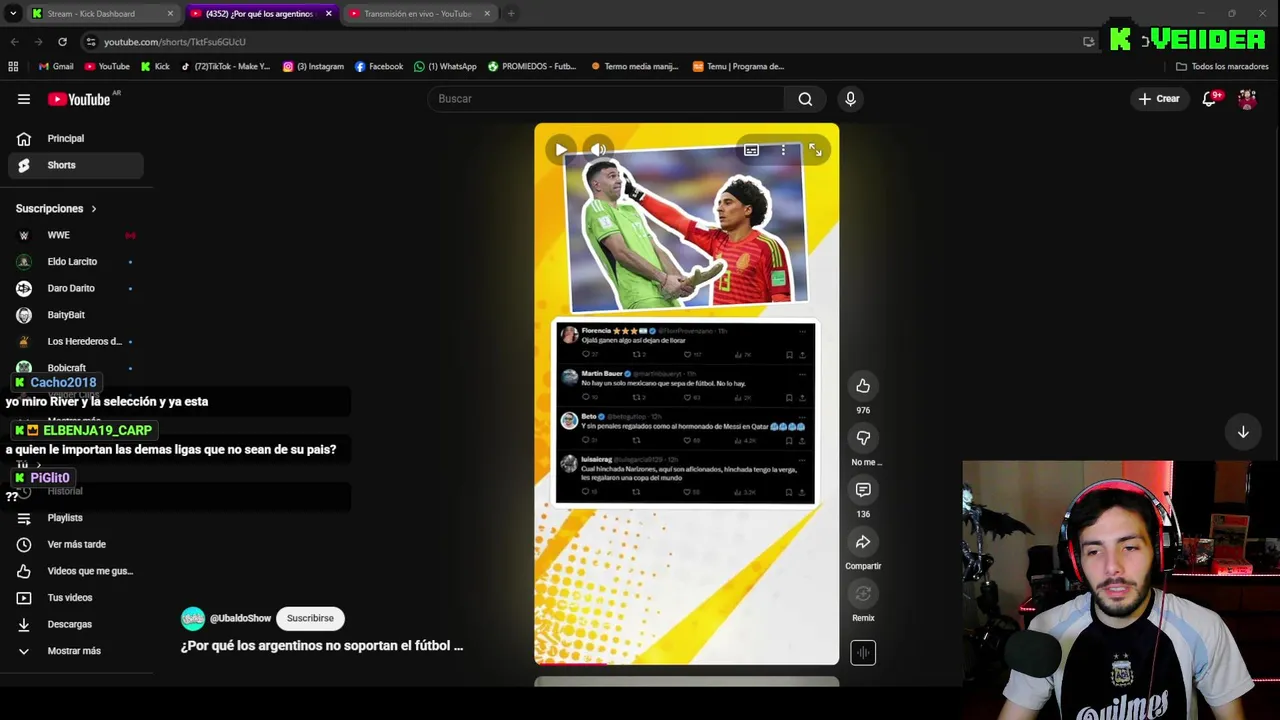Open Daro Darito channel
This screenshot has height=720, width=1280.
pyautogui.click(x=76, y=288)
